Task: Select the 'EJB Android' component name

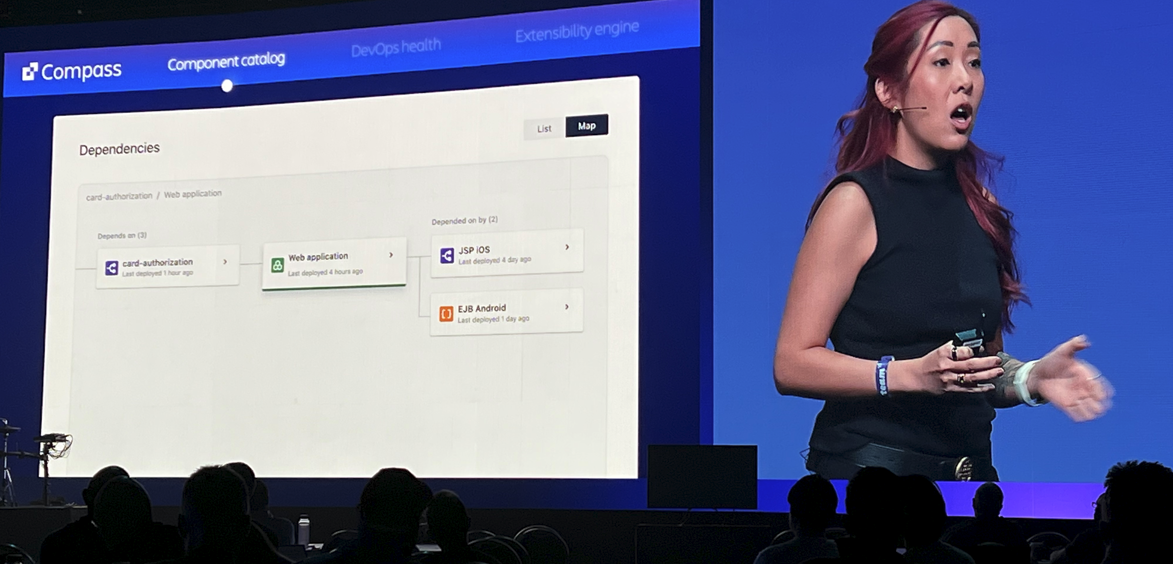Action: pyautogui.click(x=482, y=308)
